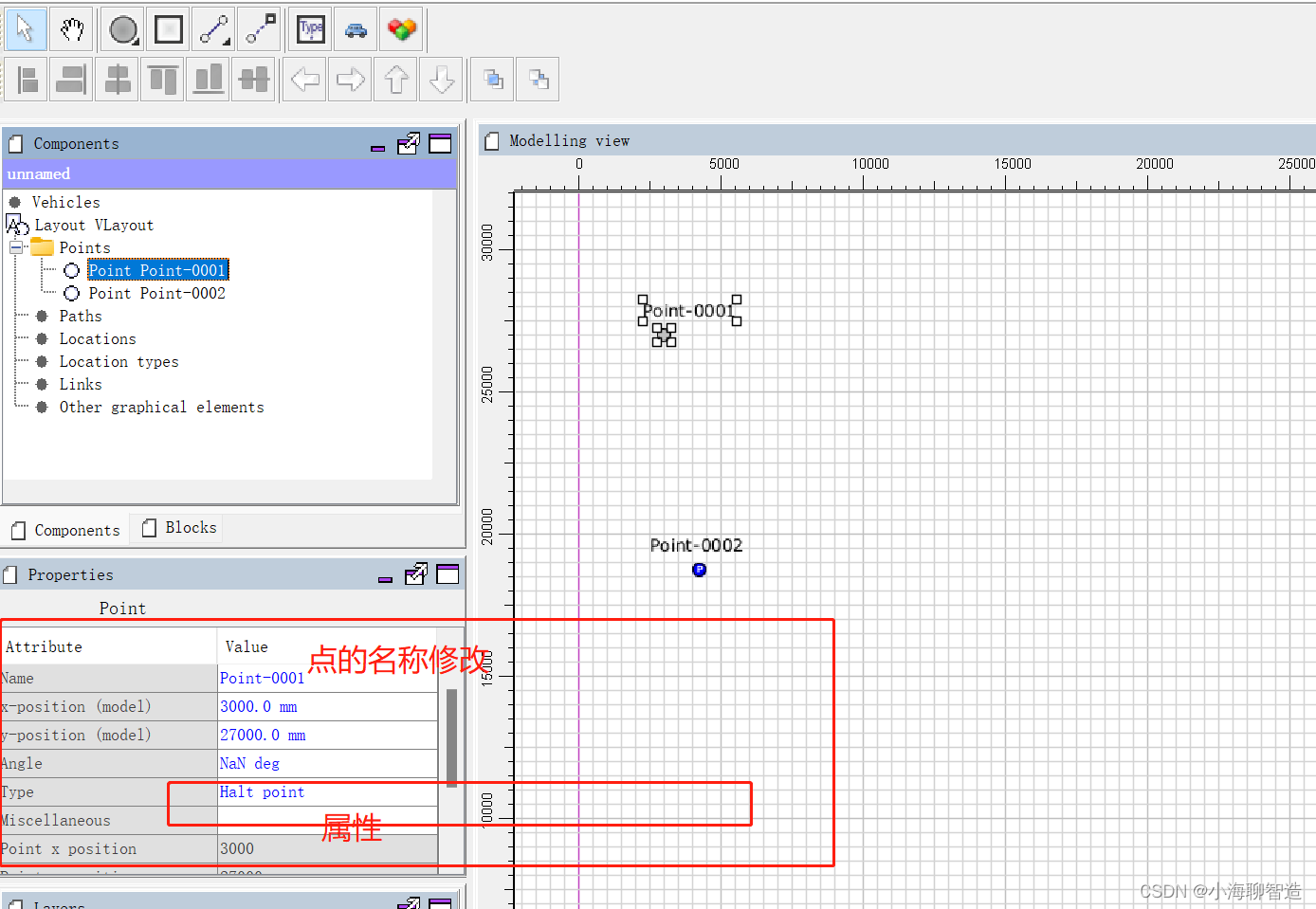Create a new vehicle

pyautogui.click(x=356, y=29)
